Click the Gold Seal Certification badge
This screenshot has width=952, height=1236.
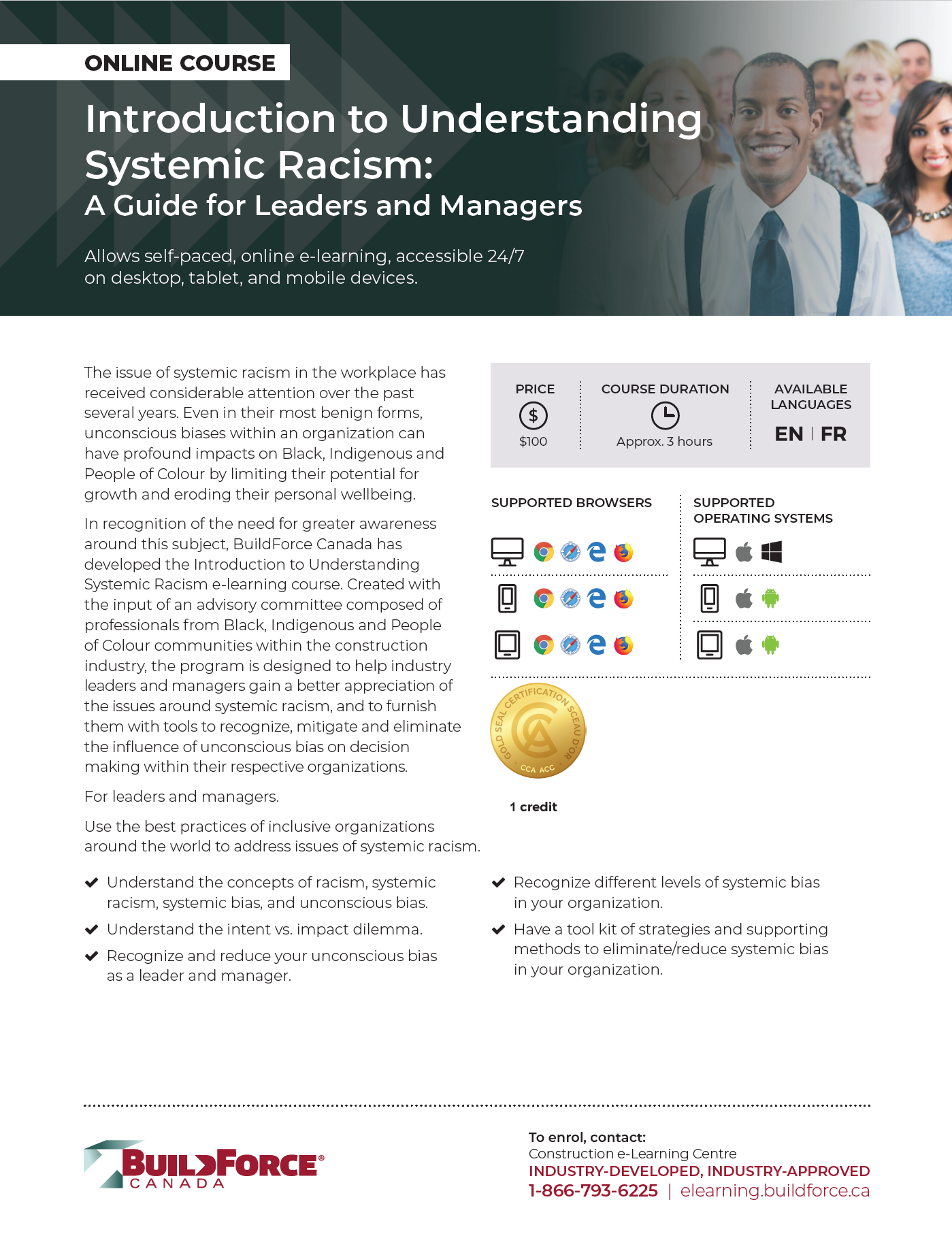click(538, 731)
